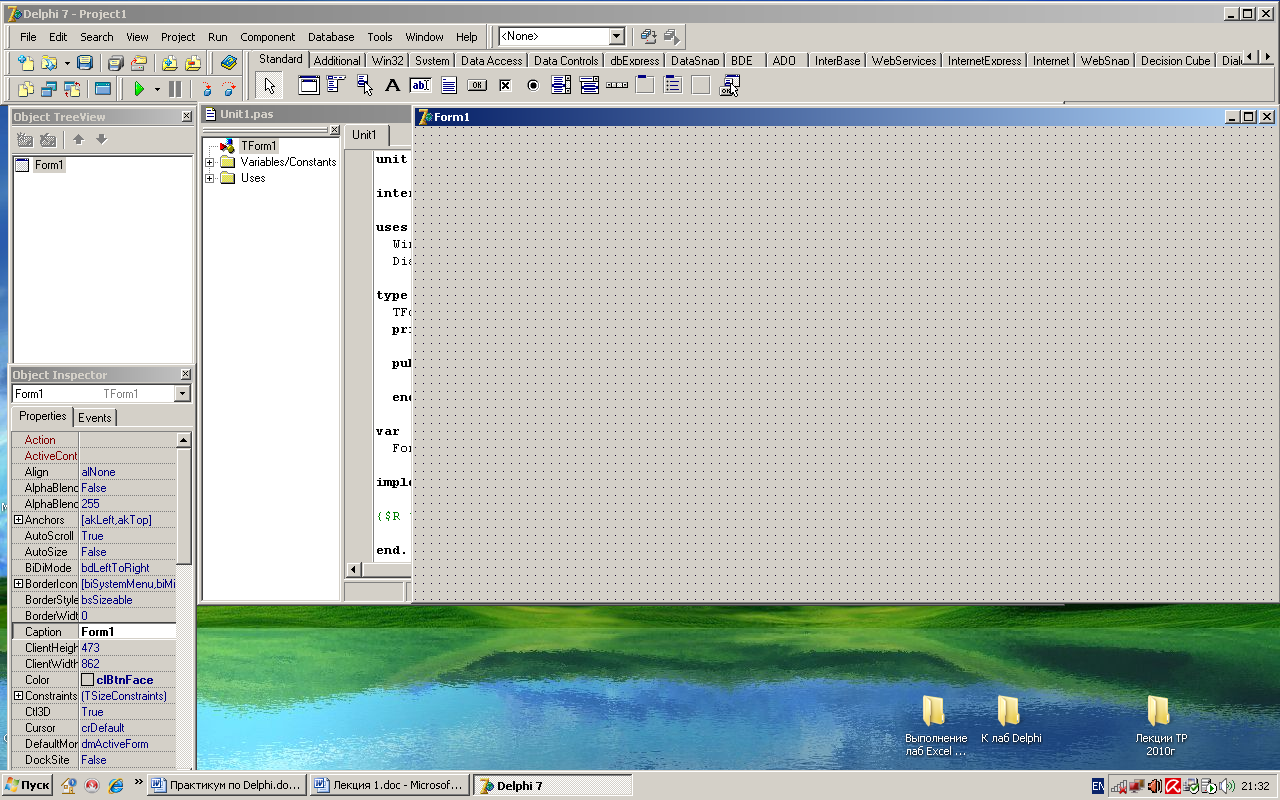Click the Save toolbar icon
This screenshot has height=800, width=1280.
click(85, 62)
